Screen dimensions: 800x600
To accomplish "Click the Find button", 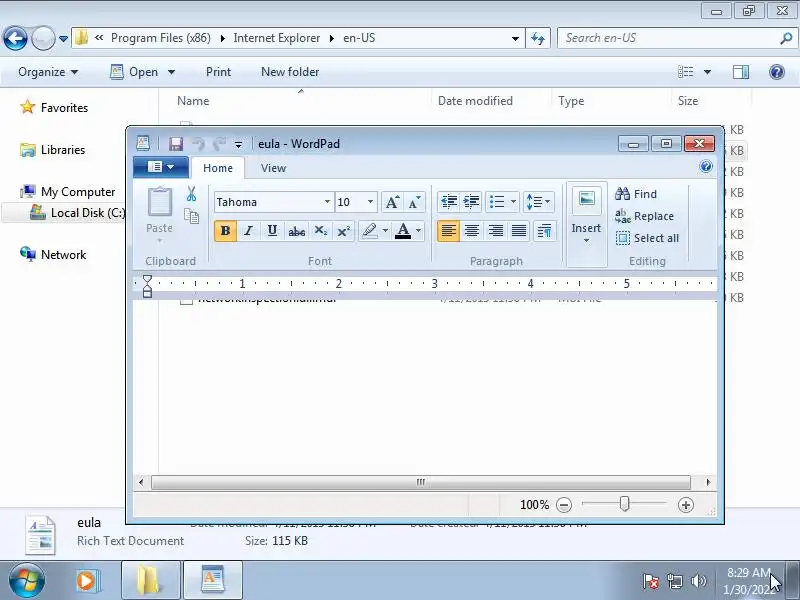I will point(636,194).
